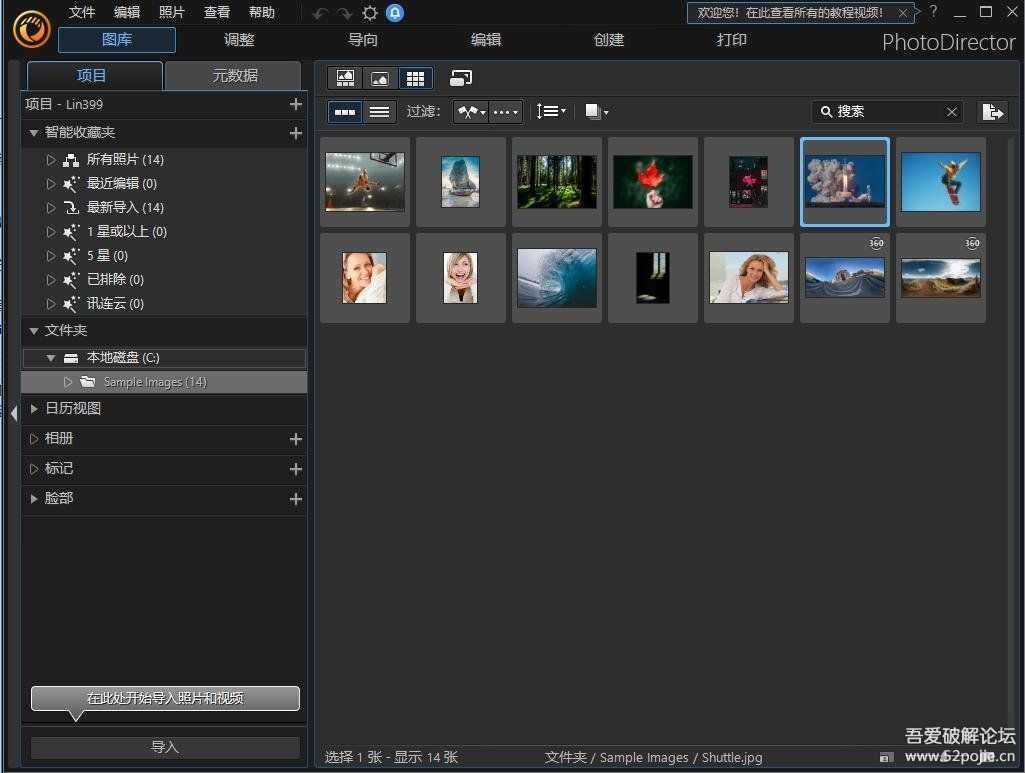Open the 文件 menu
This screenshot has width=1025, height=773.
click(x=82, y=13)
